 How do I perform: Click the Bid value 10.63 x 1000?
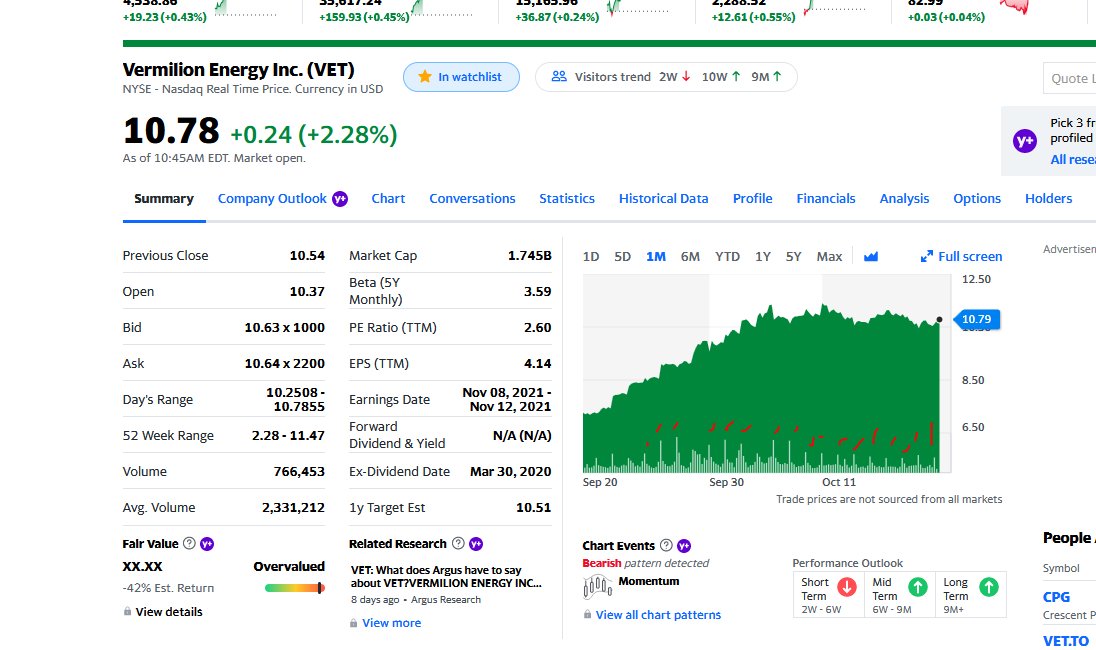pos(284,327)
